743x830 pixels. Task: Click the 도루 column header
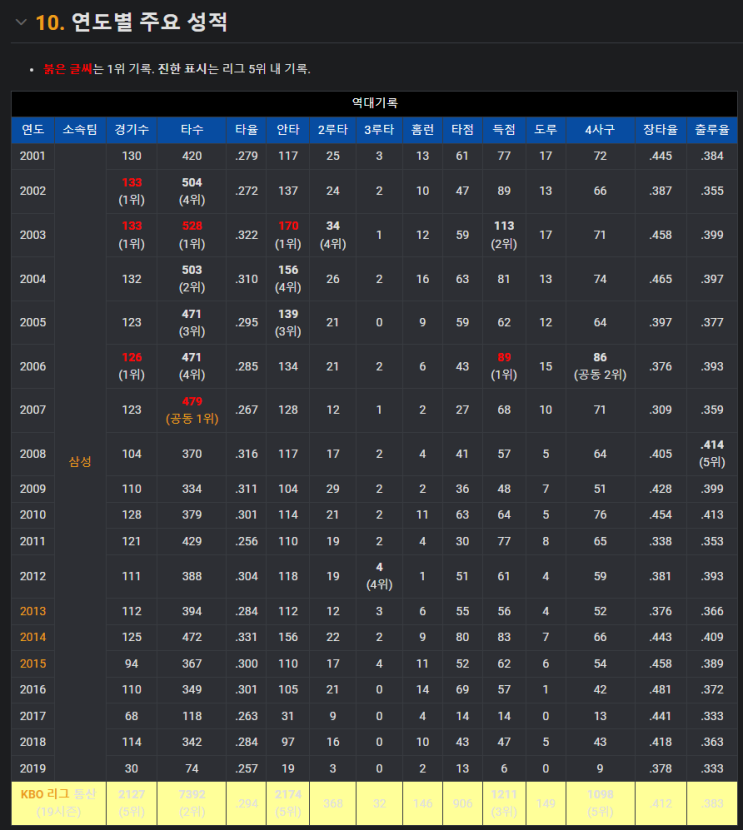click(x=546, y=130)
